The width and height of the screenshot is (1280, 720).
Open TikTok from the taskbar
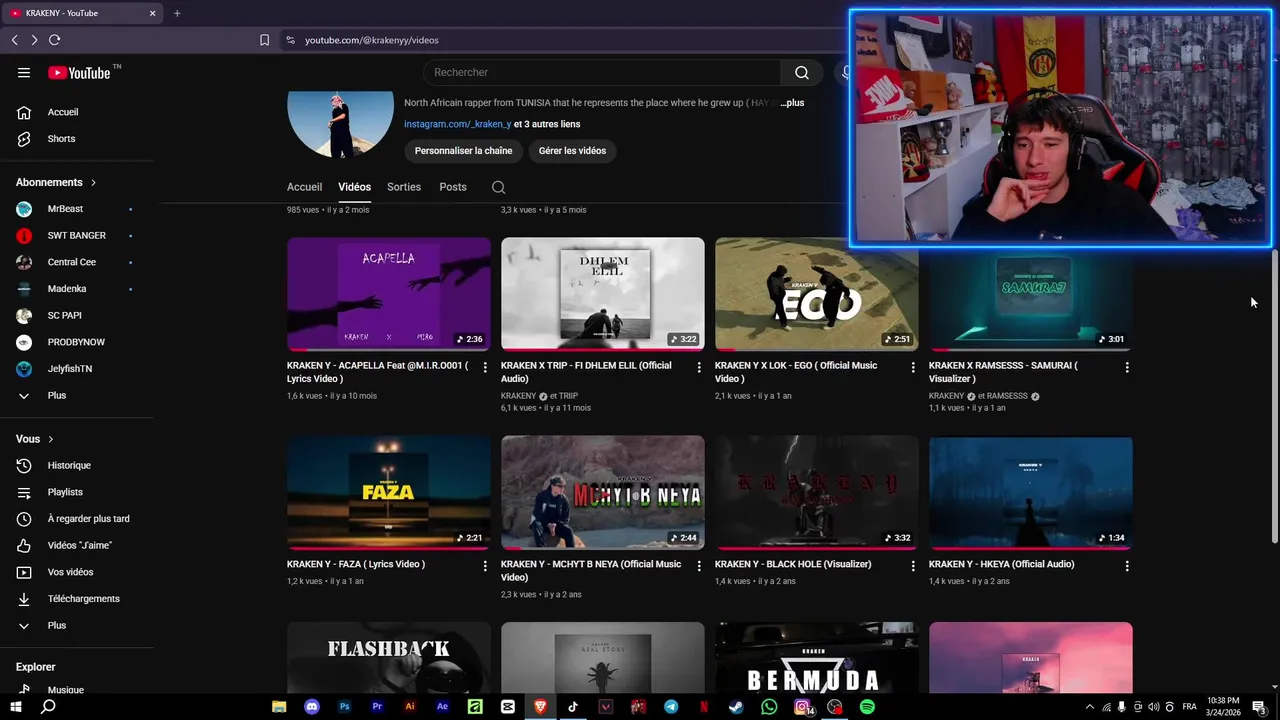[573, 706]
